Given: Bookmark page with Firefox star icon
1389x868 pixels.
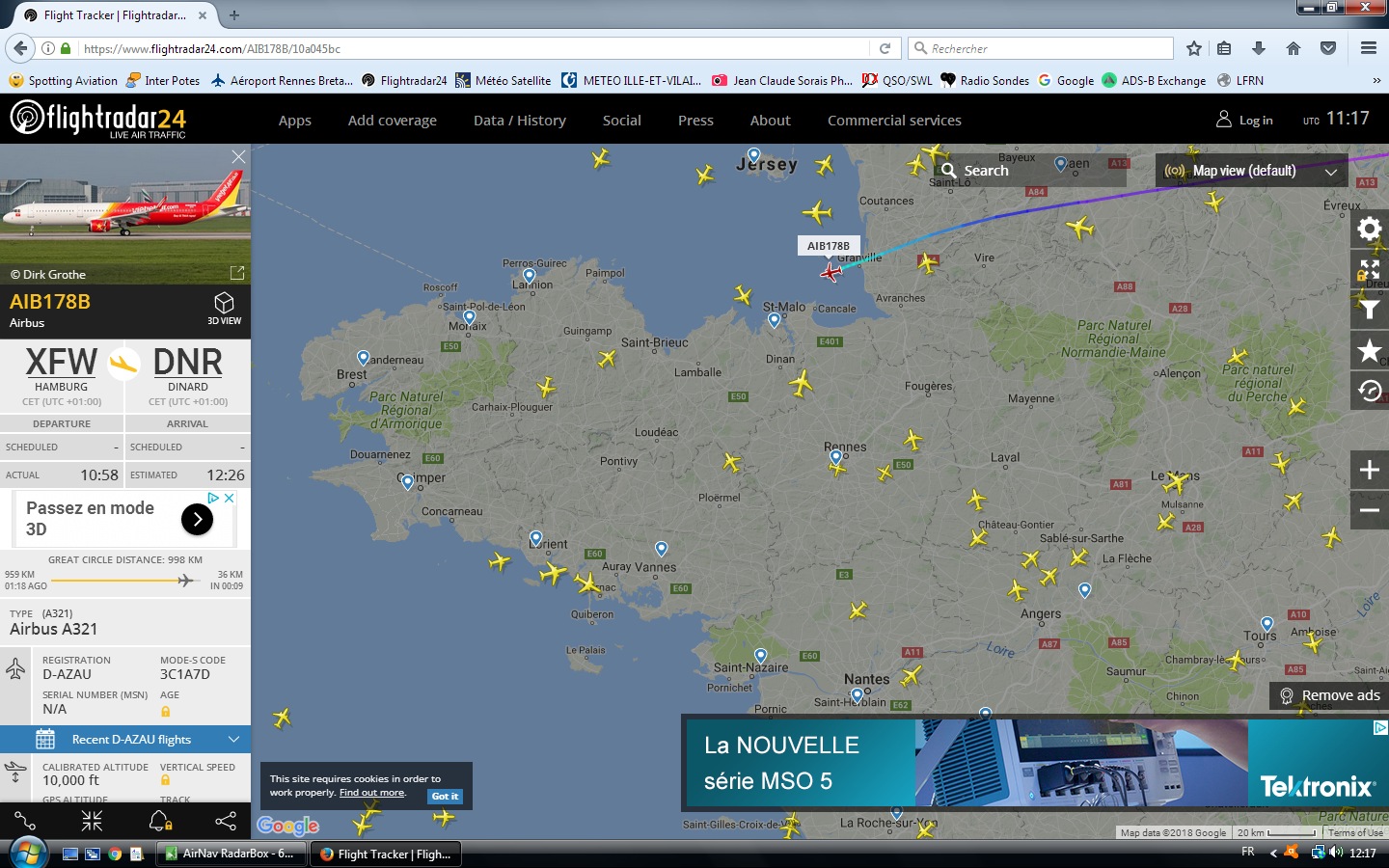Looking at the screenshot, I should click(x=1194, y=48).
